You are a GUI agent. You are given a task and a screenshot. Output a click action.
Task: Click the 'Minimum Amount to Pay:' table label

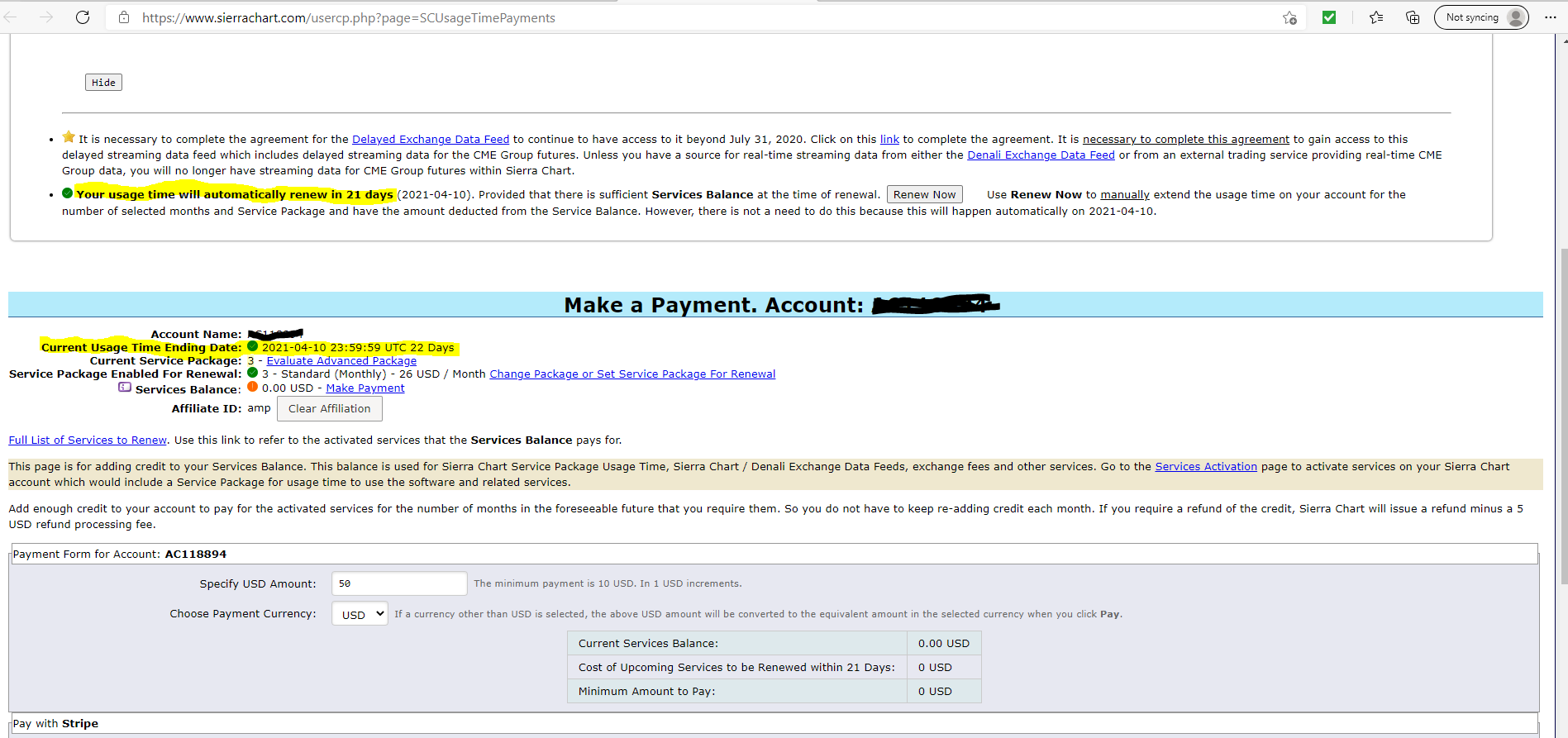pos(646,691)
